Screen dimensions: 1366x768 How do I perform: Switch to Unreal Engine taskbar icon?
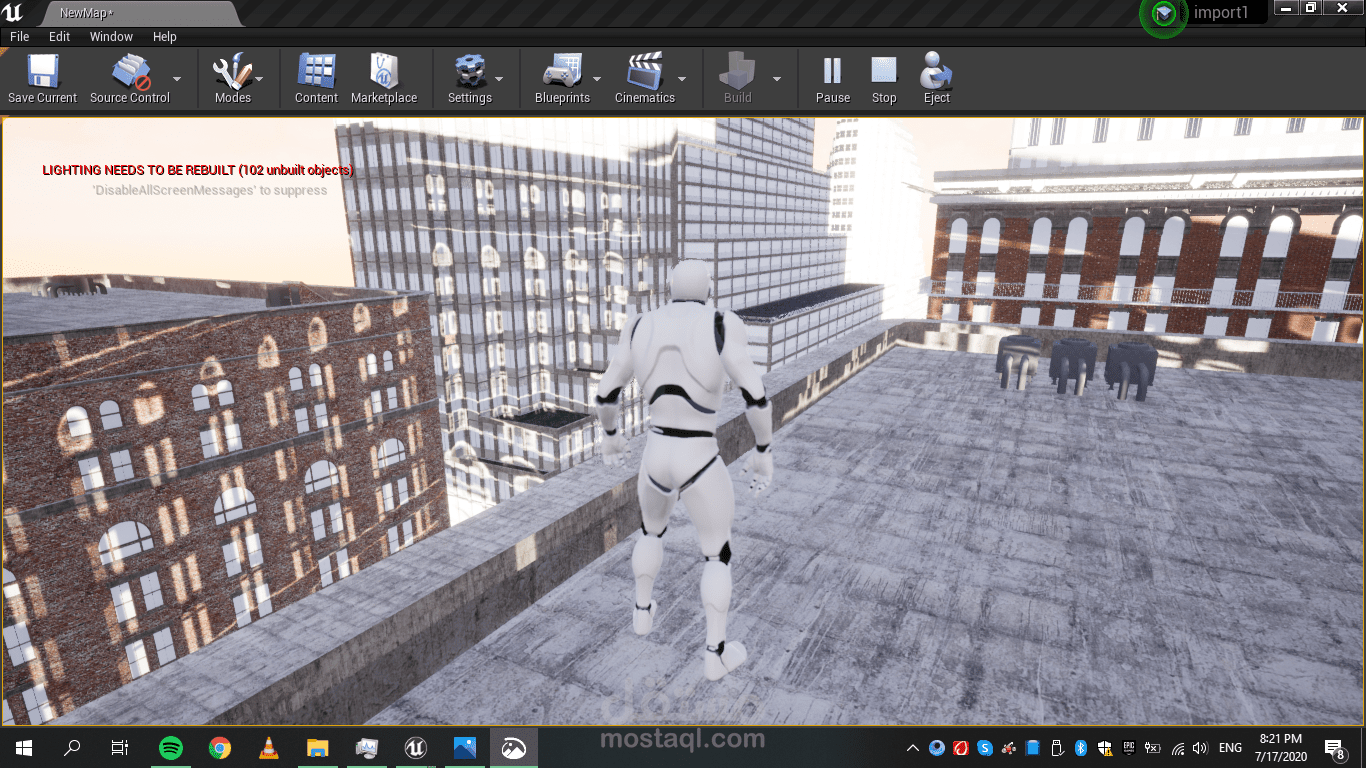[x=416, y=747]
